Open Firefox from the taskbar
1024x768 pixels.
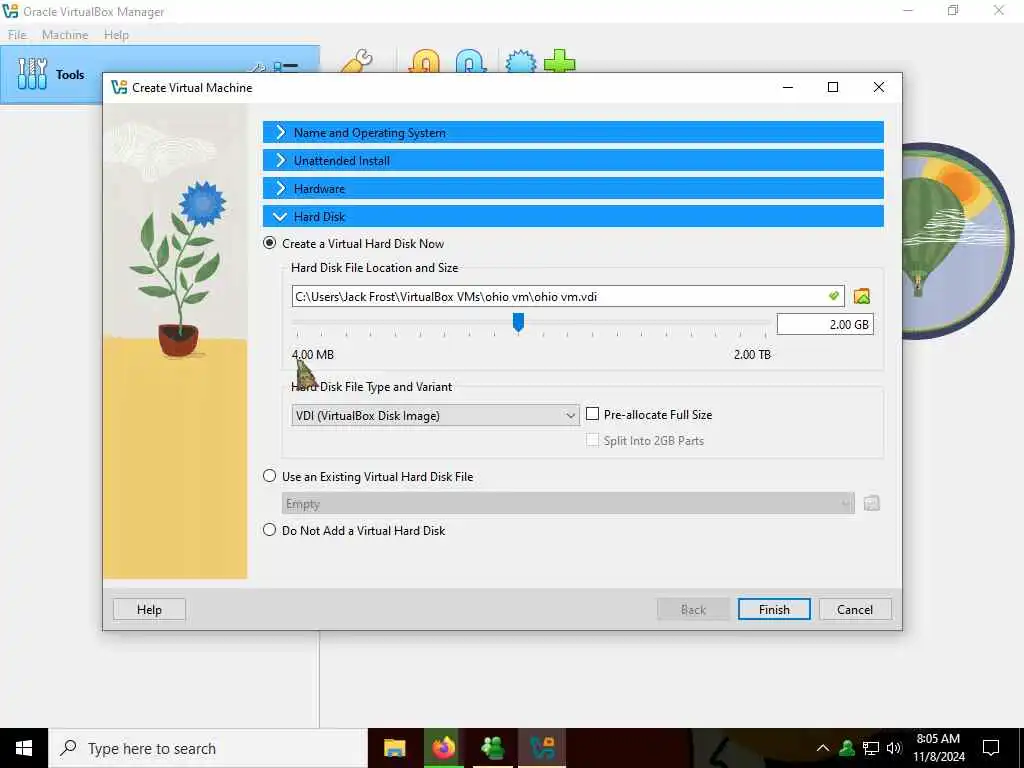[x=443, y=748]
